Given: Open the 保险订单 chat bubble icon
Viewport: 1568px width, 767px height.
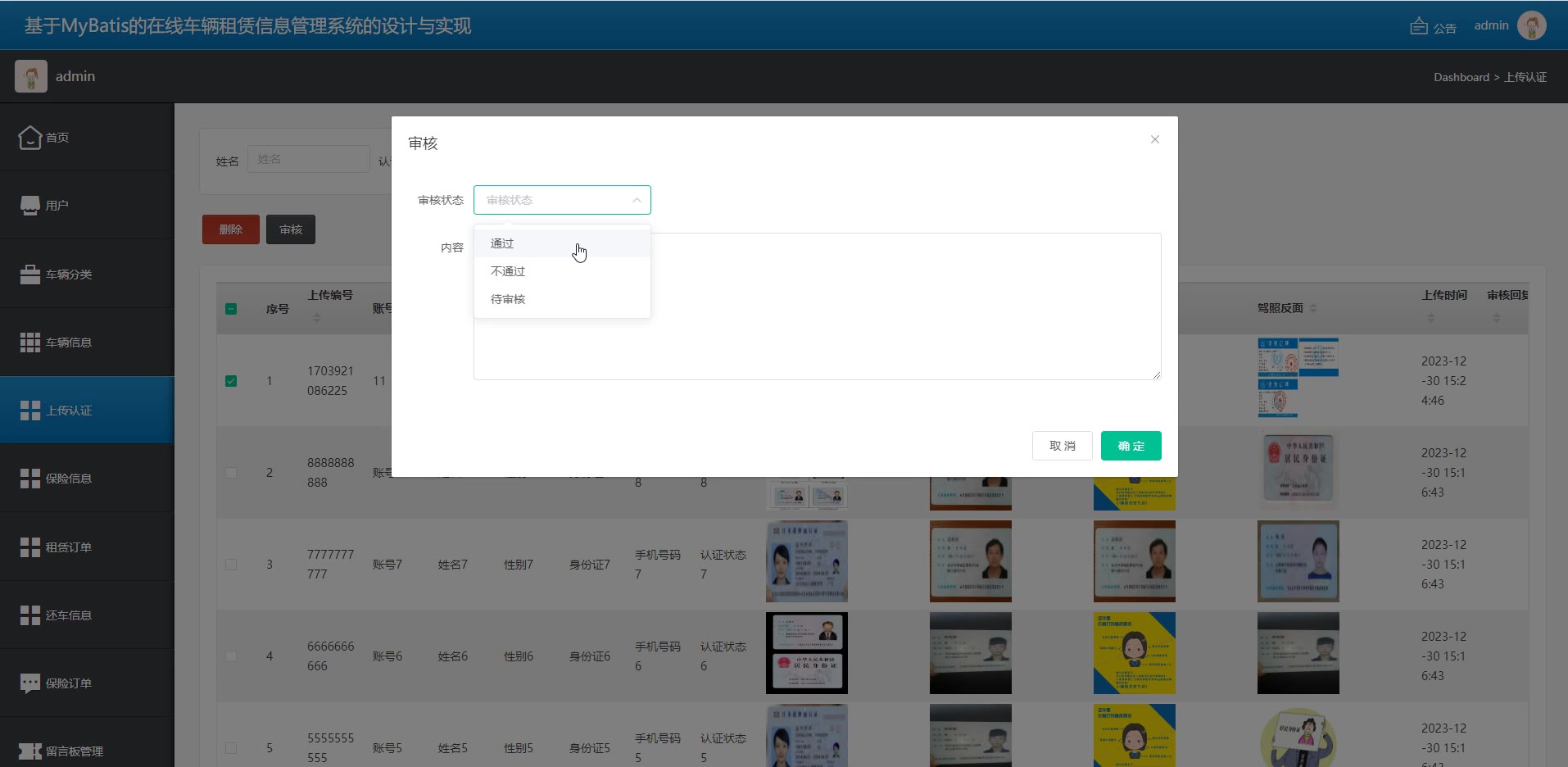Looking at the screenshot, I should point(30,683).
